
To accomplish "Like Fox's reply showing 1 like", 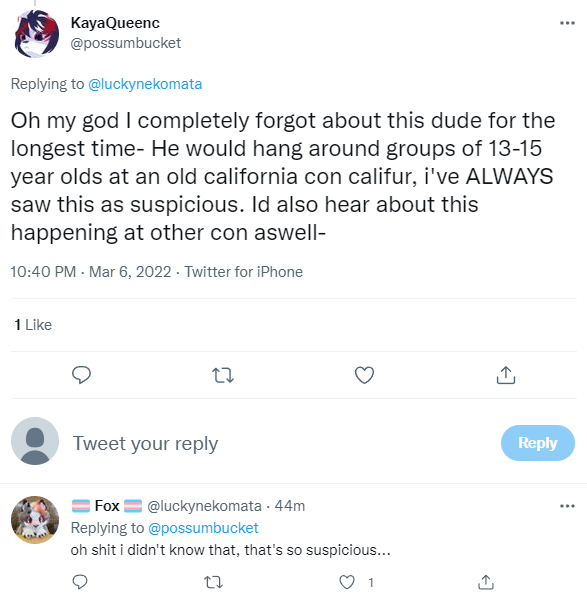I will [x=347, y=582].
